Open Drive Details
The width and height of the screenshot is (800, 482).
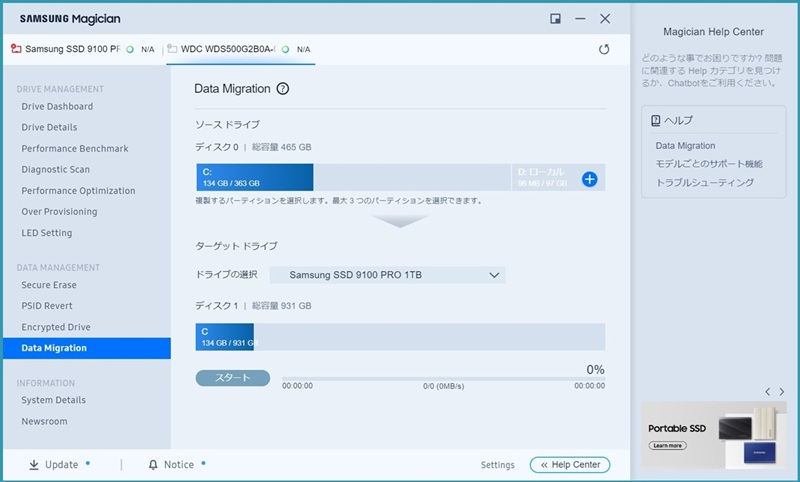49,128
